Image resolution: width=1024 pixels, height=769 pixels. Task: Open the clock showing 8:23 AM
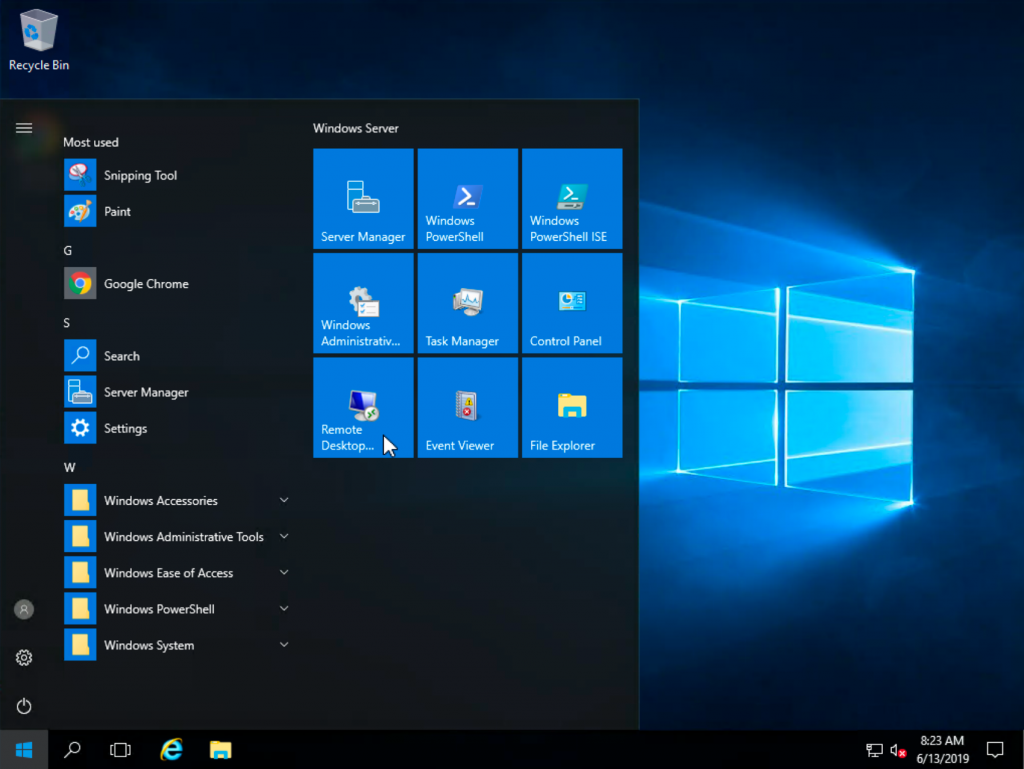point(942,750)
